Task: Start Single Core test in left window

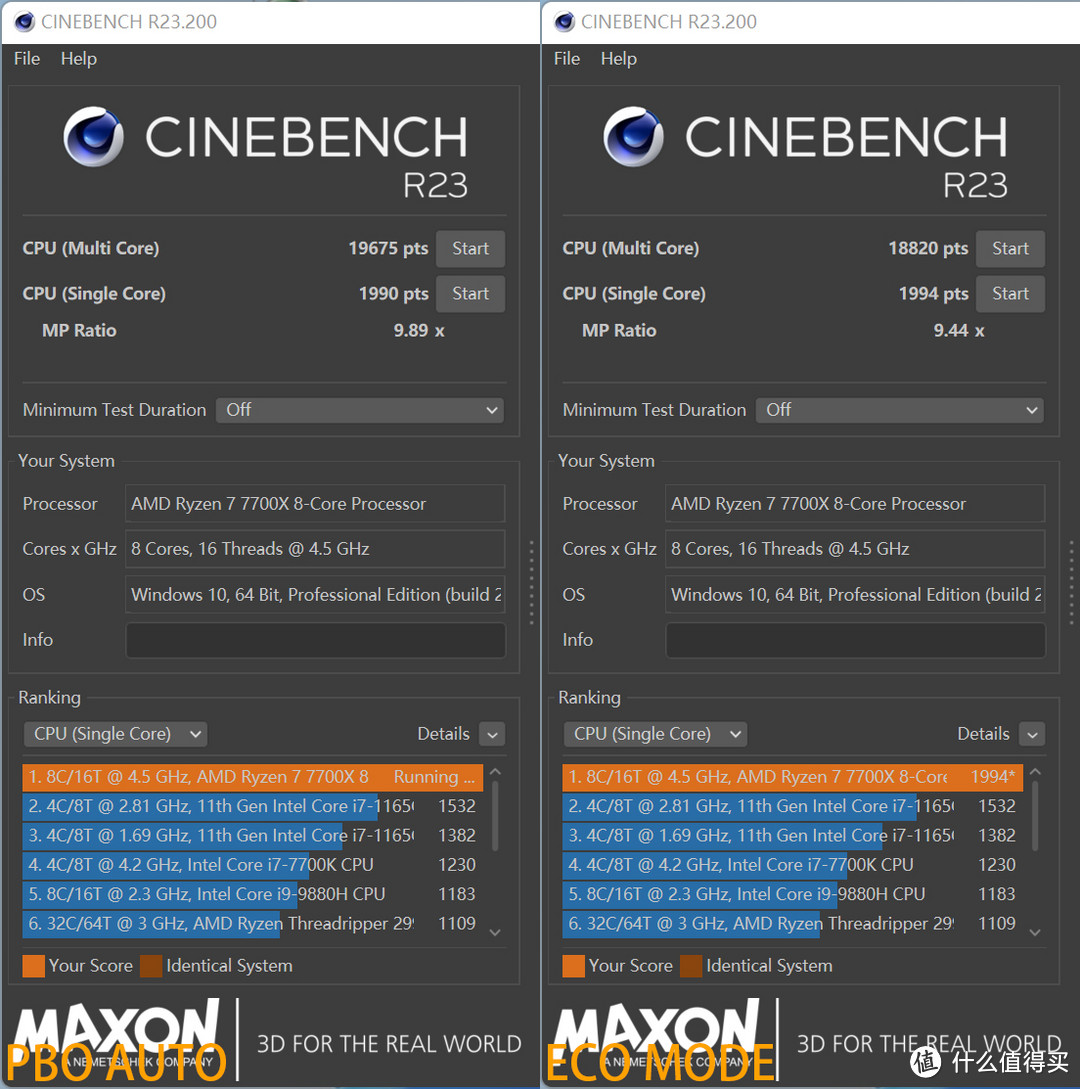Action: point(470,294)
